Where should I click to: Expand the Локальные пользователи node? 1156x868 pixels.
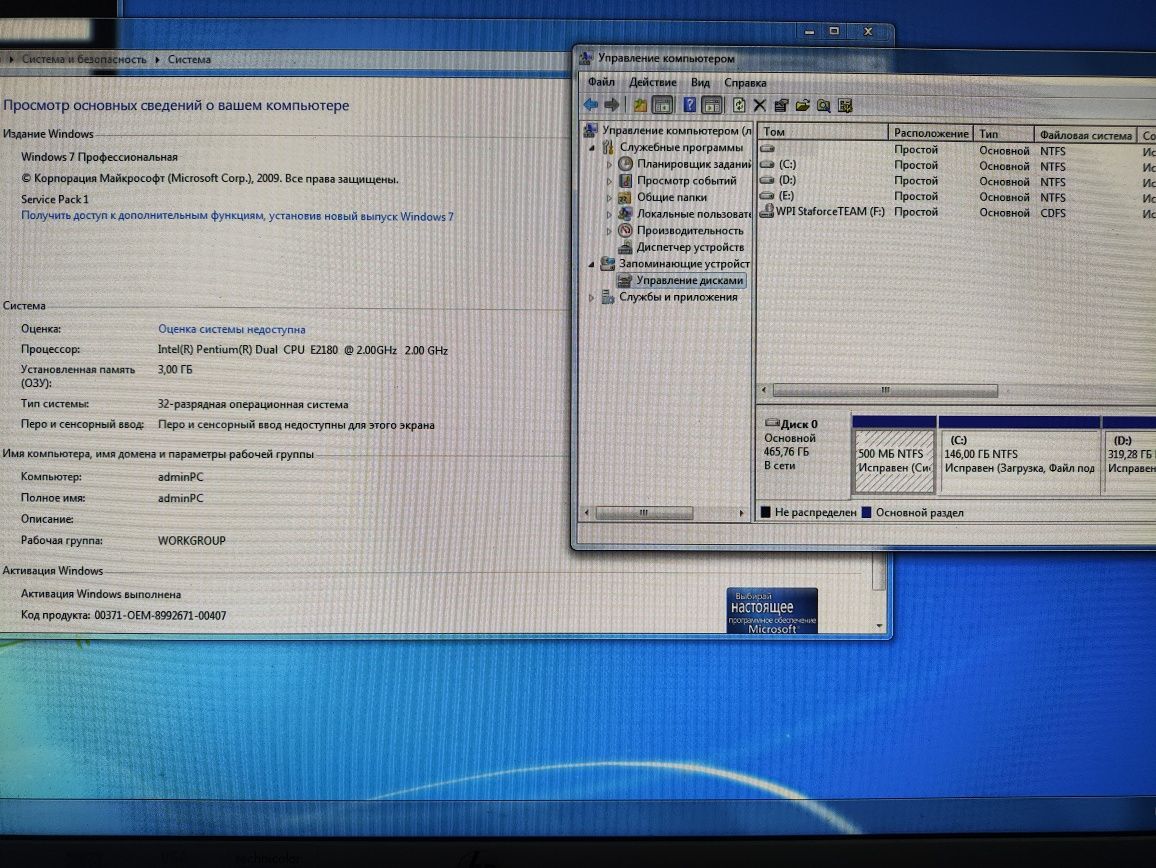[x=609, y=215]
